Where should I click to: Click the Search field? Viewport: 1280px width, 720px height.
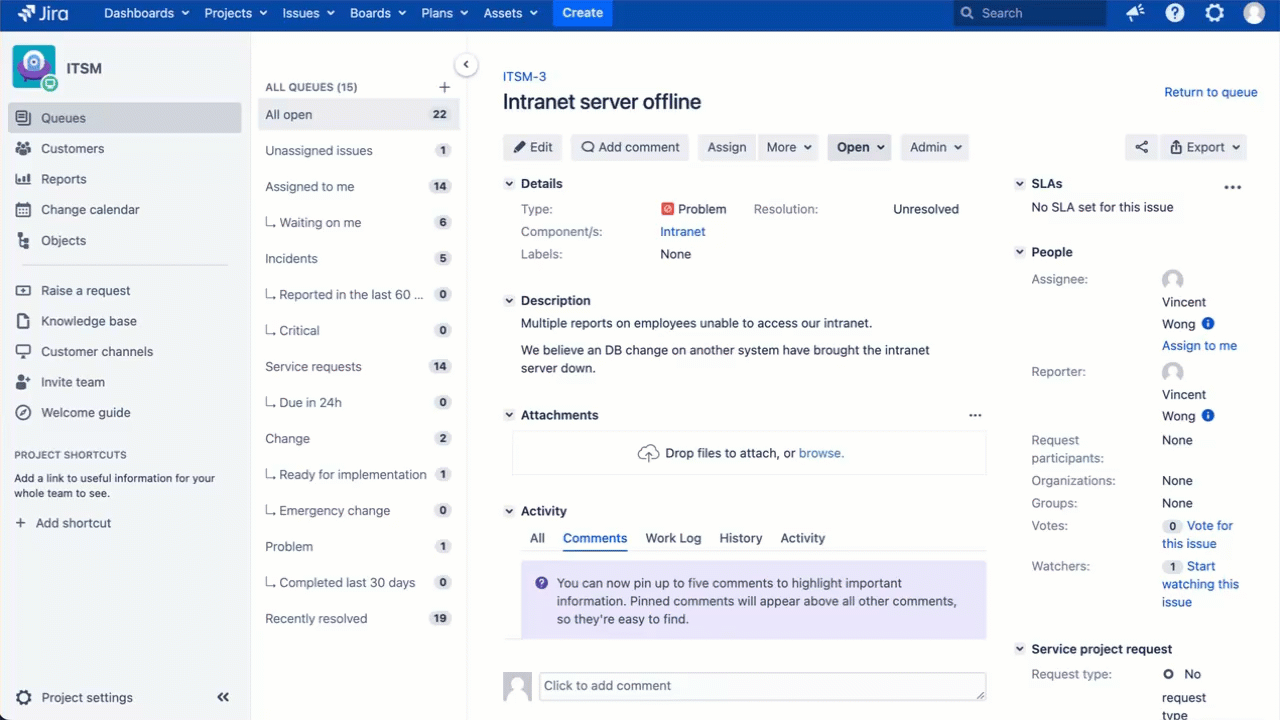tap(1030, 13)
